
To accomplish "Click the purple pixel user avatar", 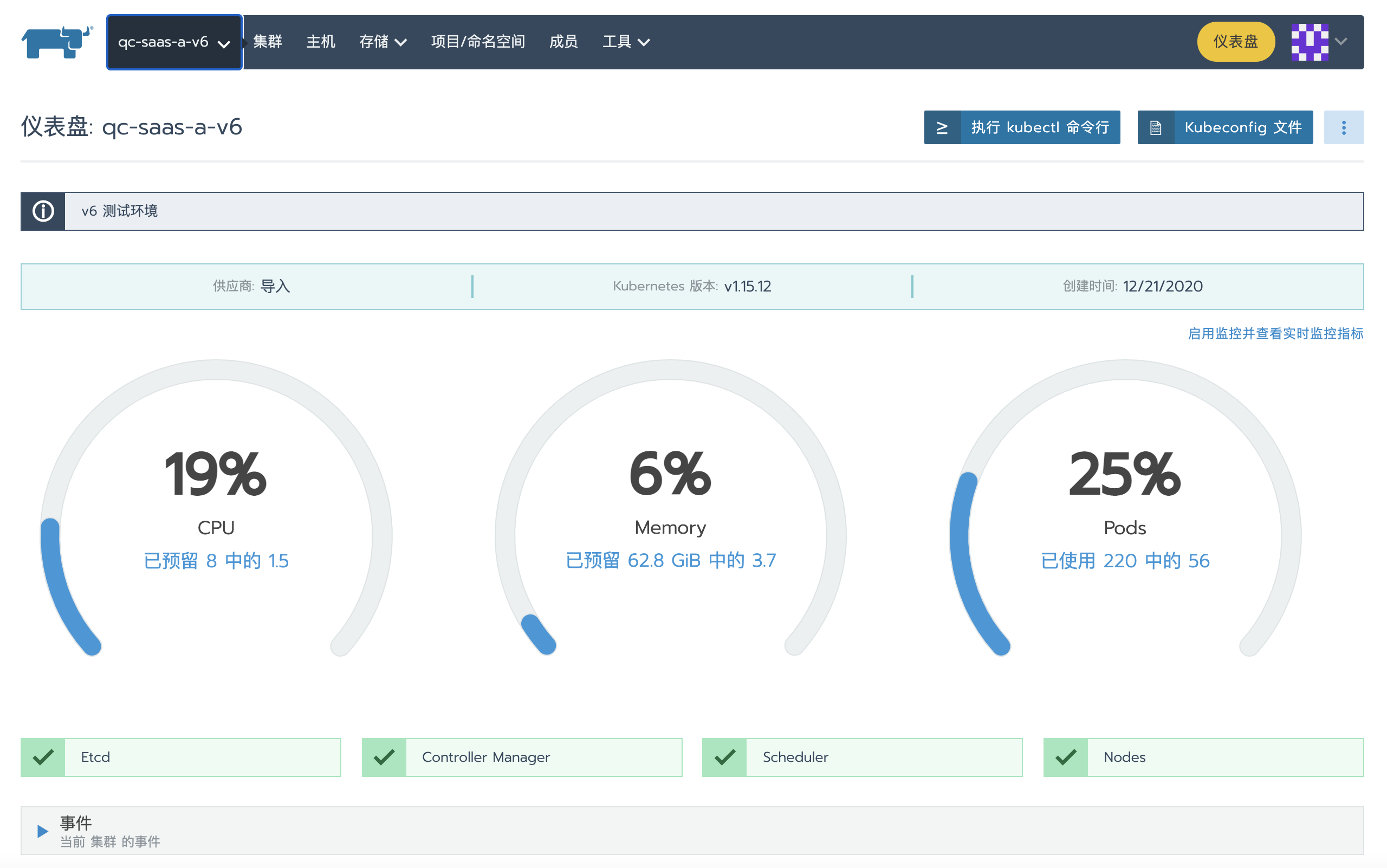I will pos(1309,42).
